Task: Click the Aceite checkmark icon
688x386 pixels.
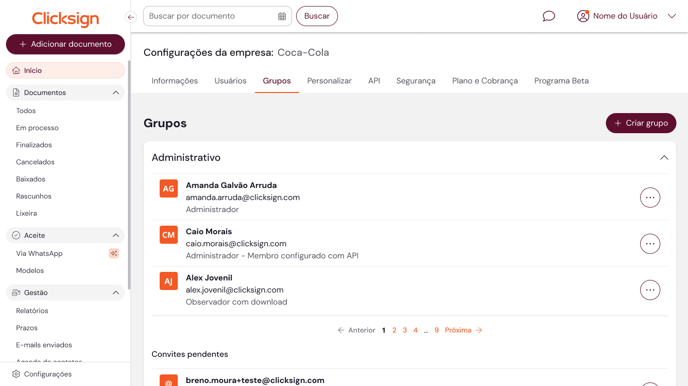Action: point(16,235)
